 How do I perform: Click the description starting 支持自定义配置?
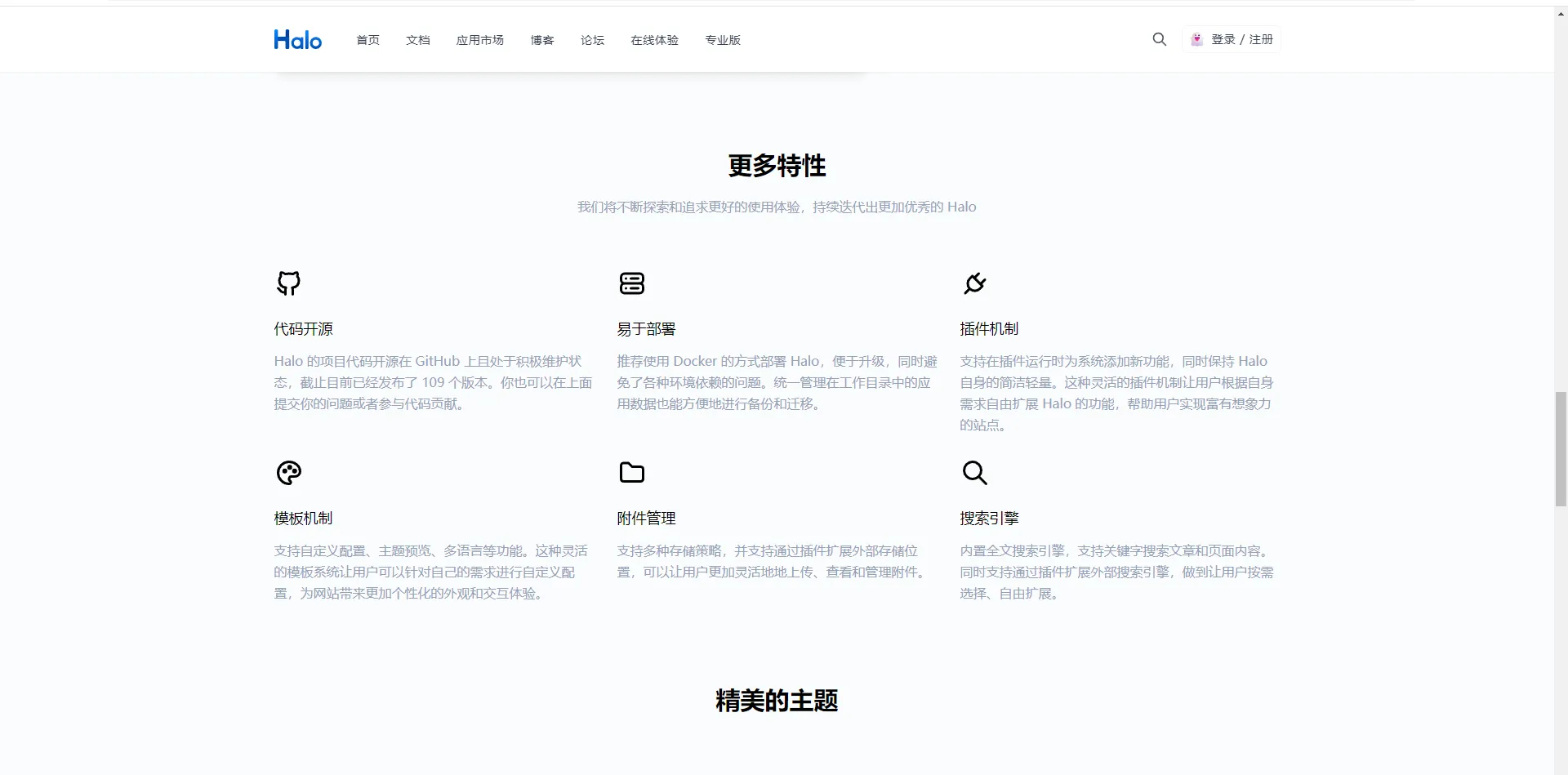(x=431, y=572)
